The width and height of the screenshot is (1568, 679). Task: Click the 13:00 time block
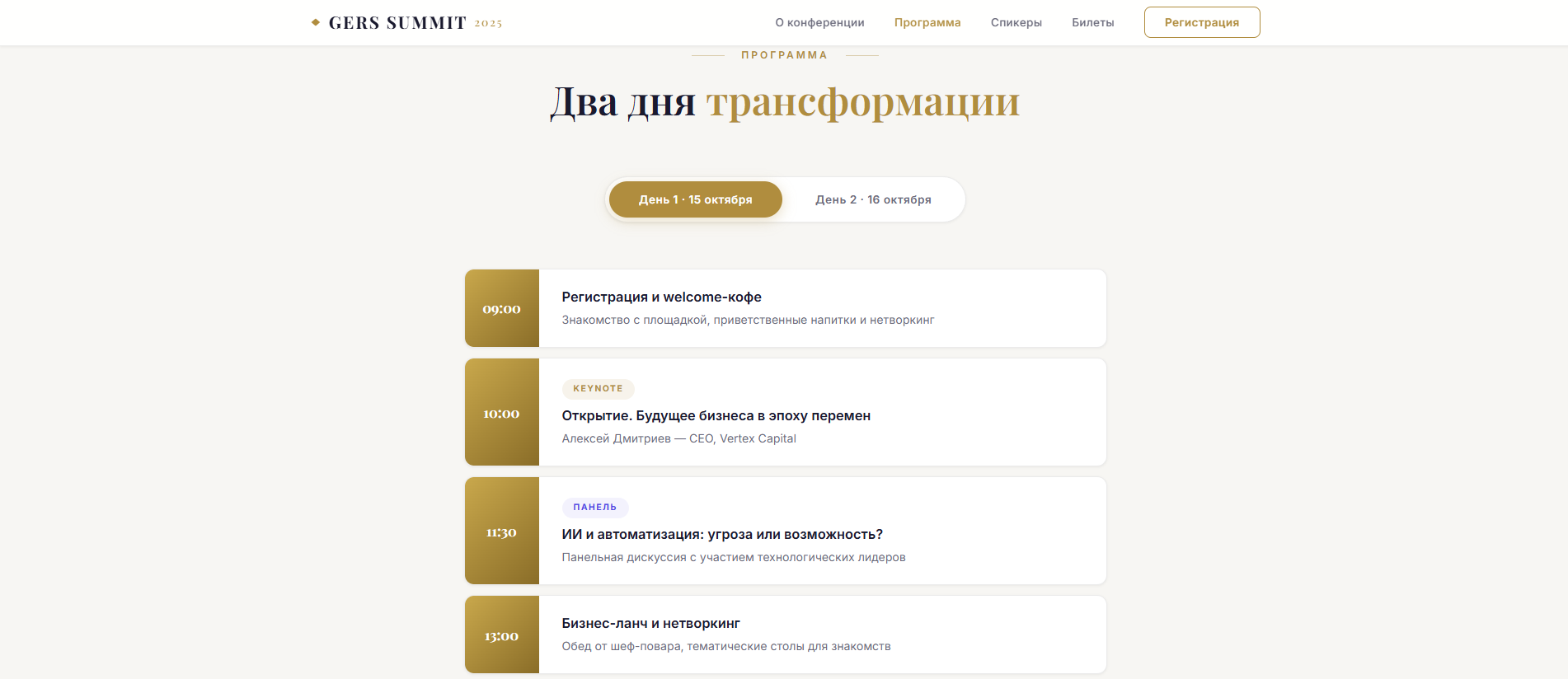click(501, 635)
